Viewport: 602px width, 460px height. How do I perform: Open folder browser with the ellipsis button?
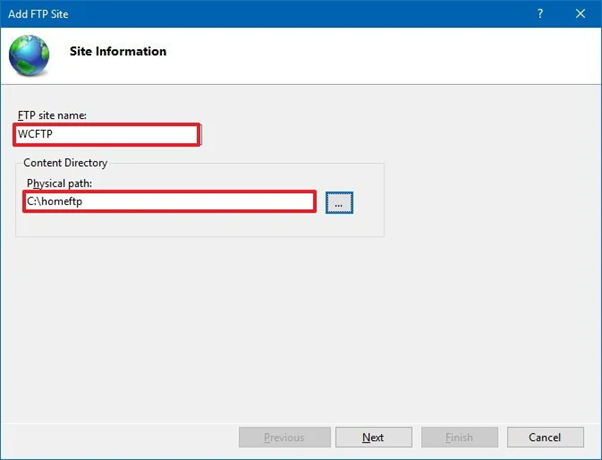pos(339,203)
